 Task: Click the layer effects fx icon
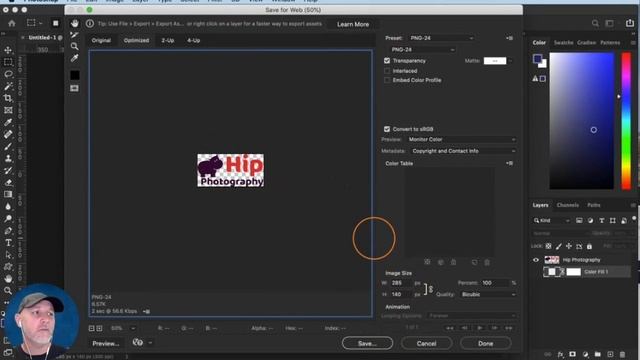coord(560,354)
